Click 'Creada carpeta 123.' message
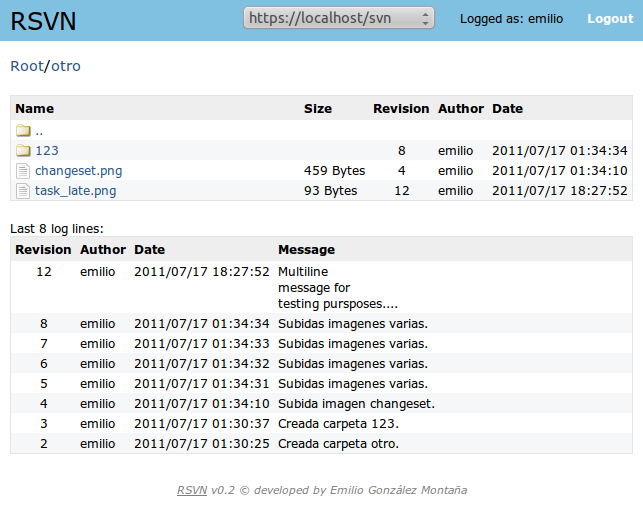Image resolution: width=643 pixels, height=511 pixels. point(338,424)
